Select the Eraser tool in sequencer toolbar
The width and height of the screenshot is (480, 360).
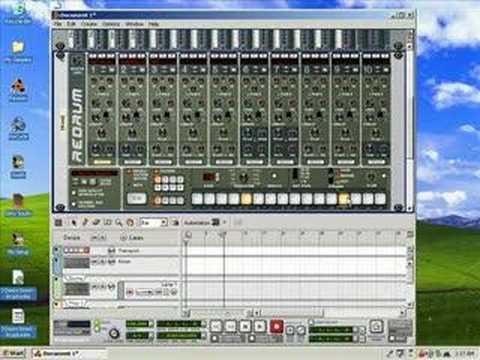point(96,222)
